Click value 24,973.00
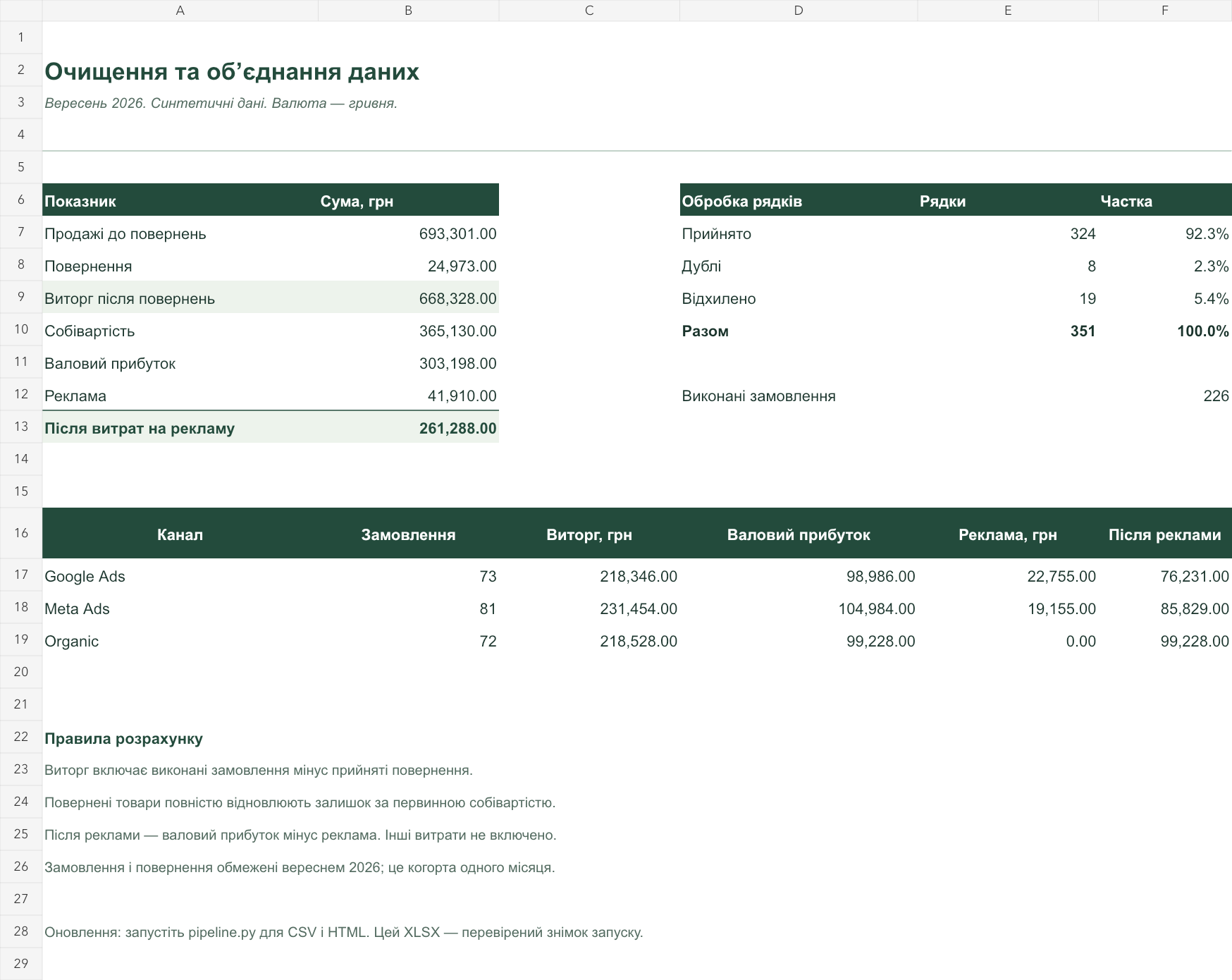The image size is (1232, 980). [462, 266]
